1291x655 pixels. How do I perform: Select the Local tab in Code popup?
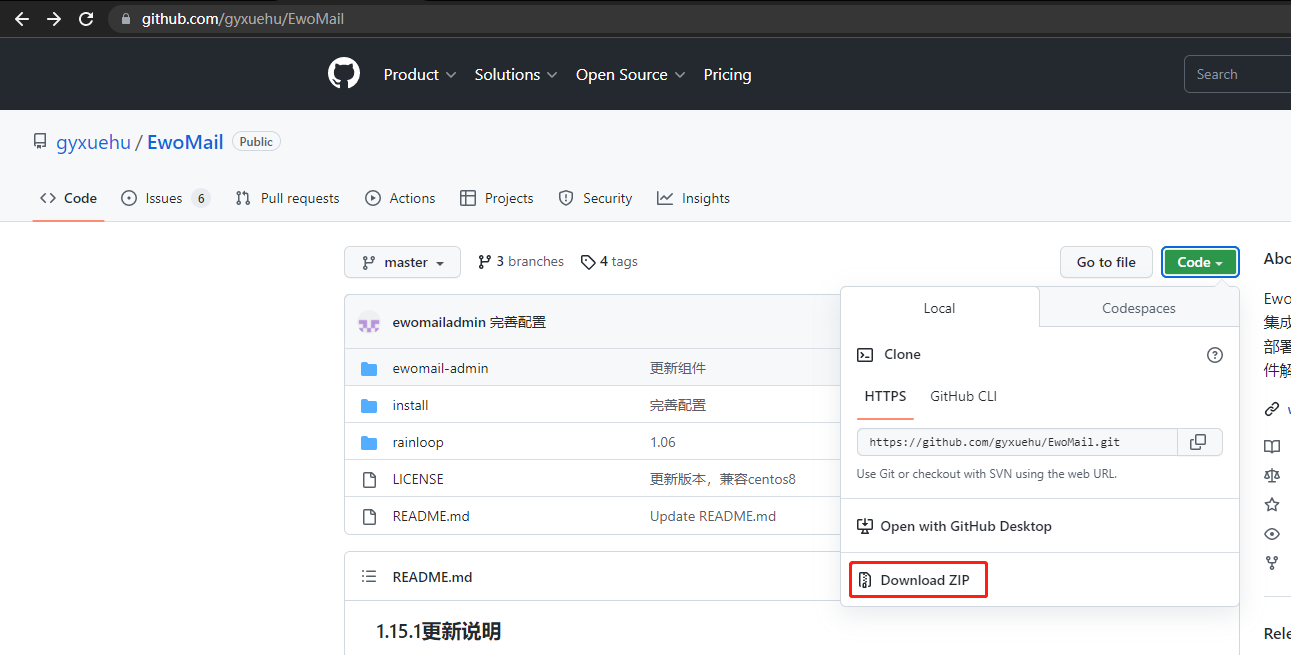(940, 308)
